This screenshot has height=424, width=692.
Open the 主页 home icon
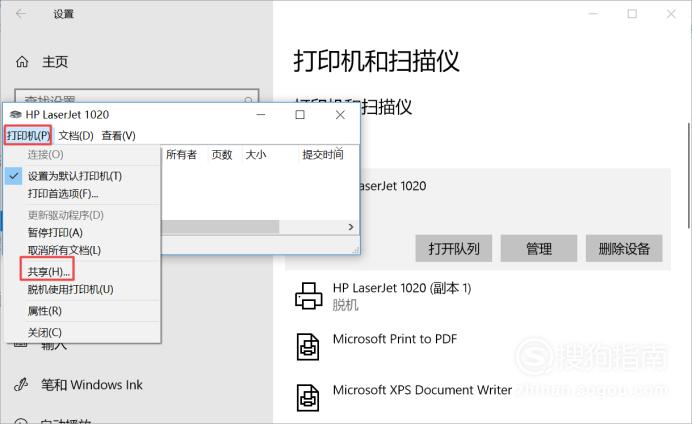pos(22,62)
